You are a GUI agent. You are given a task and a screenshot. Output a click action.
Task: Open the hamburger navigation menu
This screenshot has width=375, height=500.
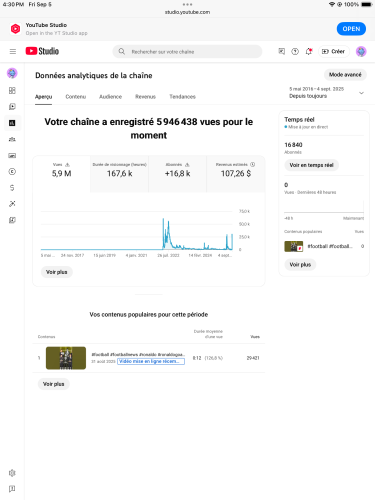pos(13,51)
